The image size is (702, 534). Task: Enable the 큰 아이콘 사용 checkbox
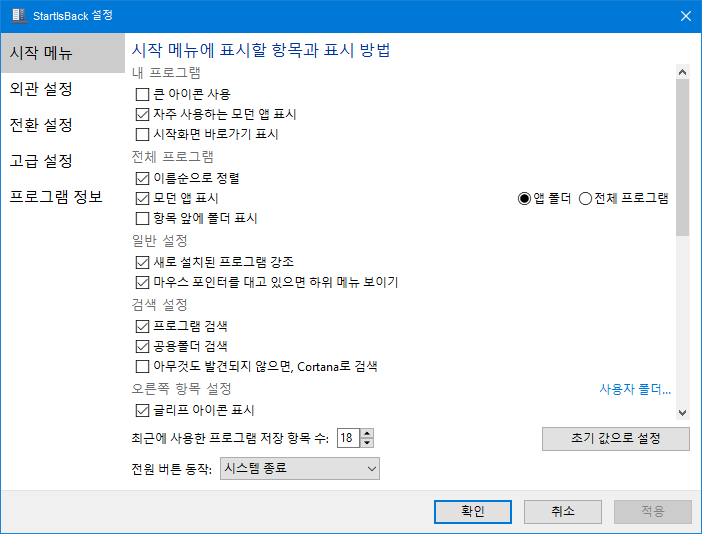click(142, 94)
